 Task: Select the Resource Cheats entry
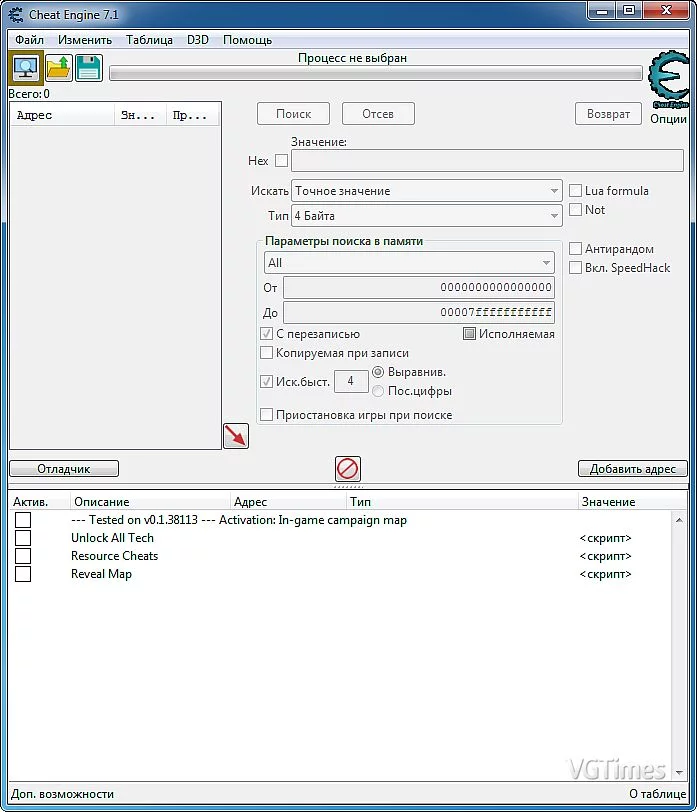click(x=114, y=556)
